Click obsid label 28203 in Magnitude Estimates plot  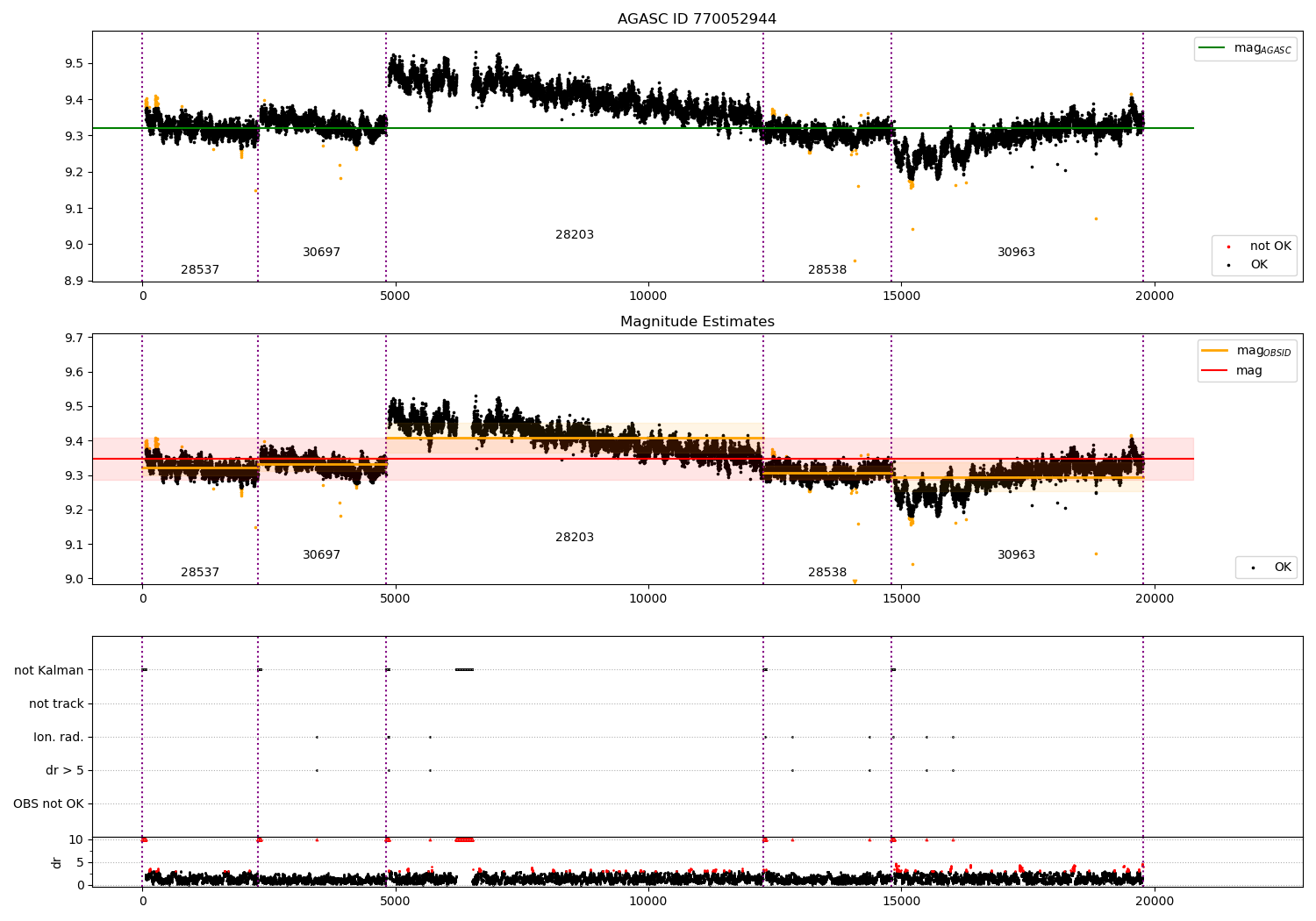coord(575,538)
